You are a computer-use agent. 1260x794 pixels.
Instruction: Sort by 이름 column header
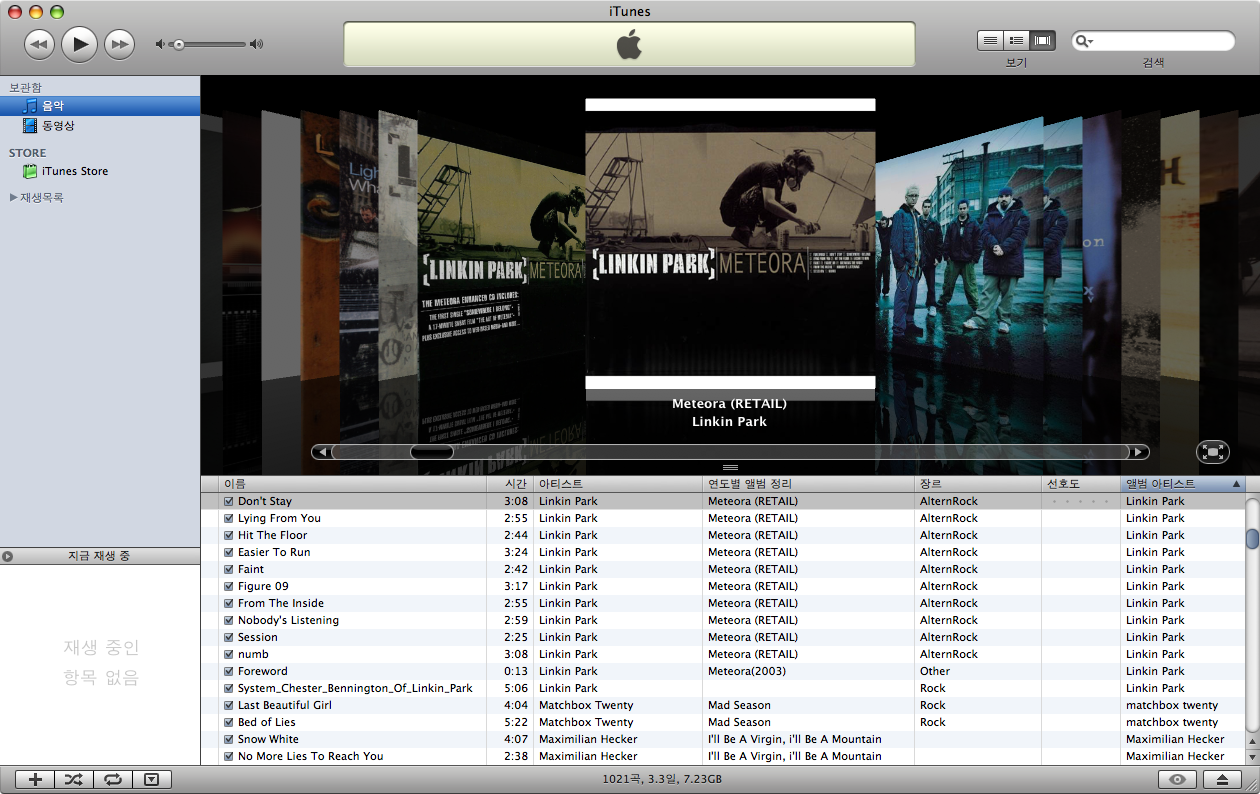click(x=352, y=484)
